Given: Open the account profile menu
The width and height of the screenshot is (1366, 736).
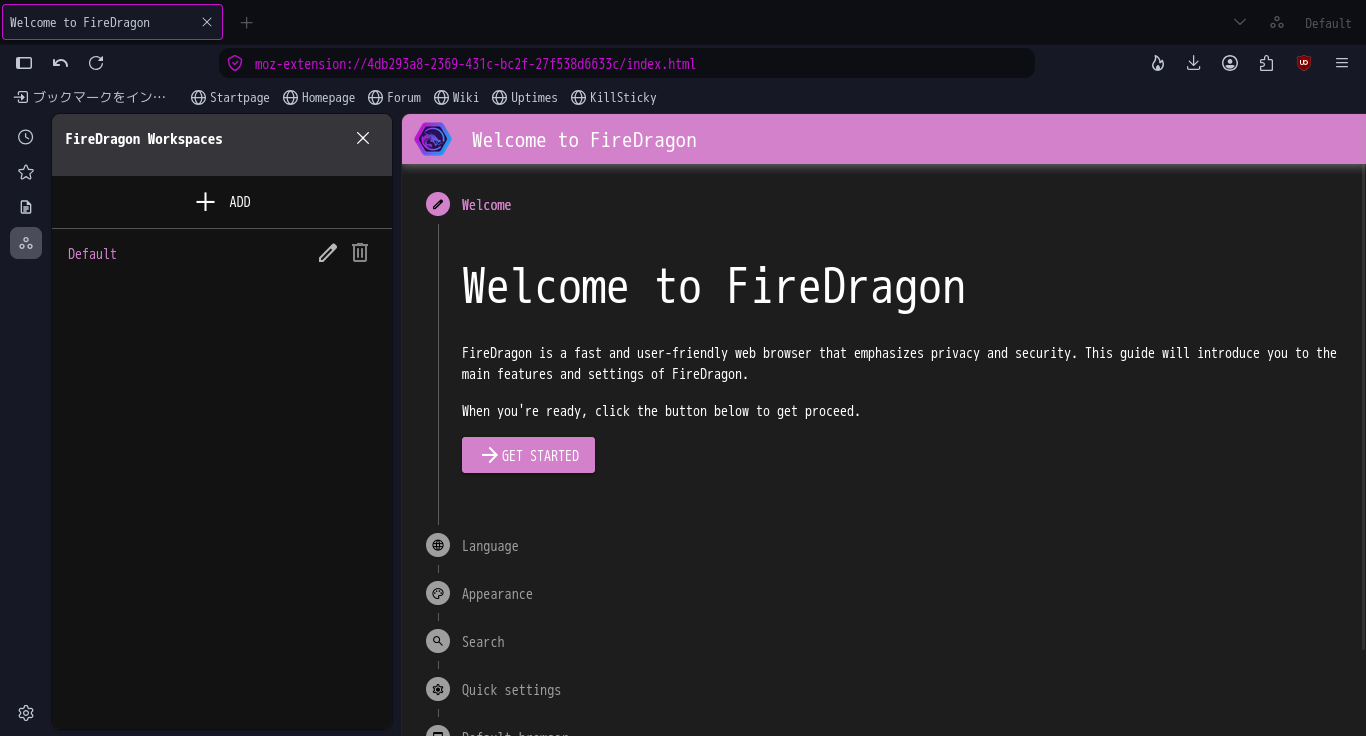Looking at the screenshot, I should (1230, 63).
